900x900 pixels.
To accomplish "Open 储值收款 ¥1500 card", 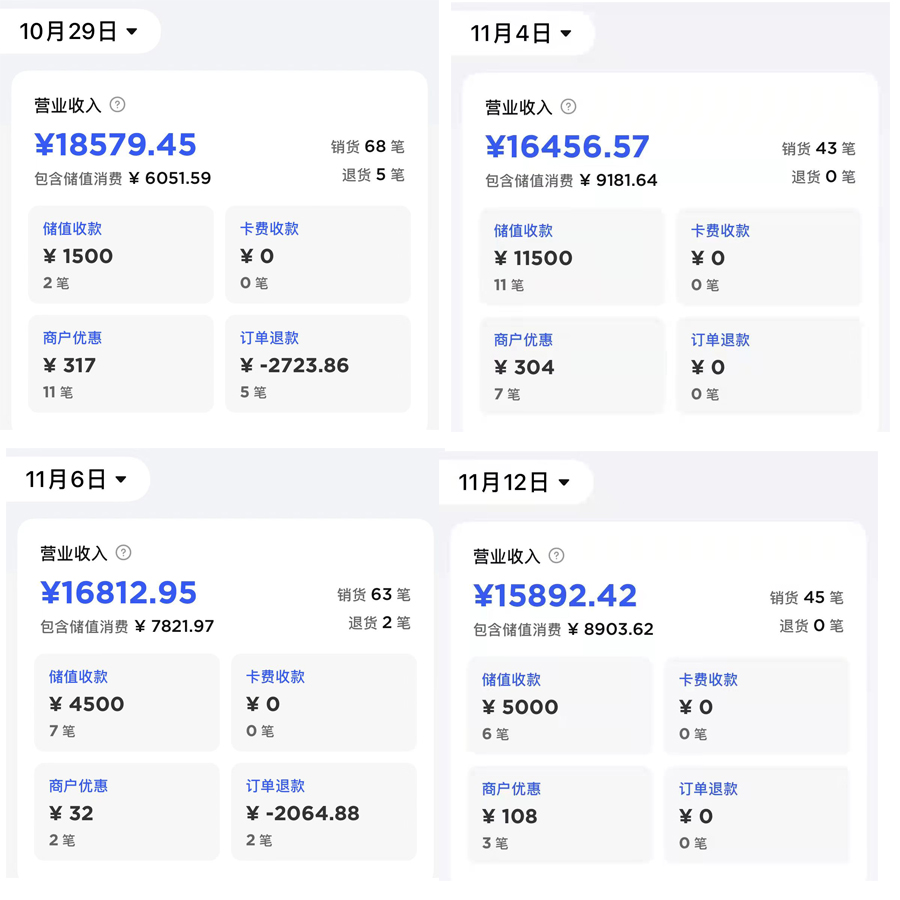I will (x=121, y=255).
